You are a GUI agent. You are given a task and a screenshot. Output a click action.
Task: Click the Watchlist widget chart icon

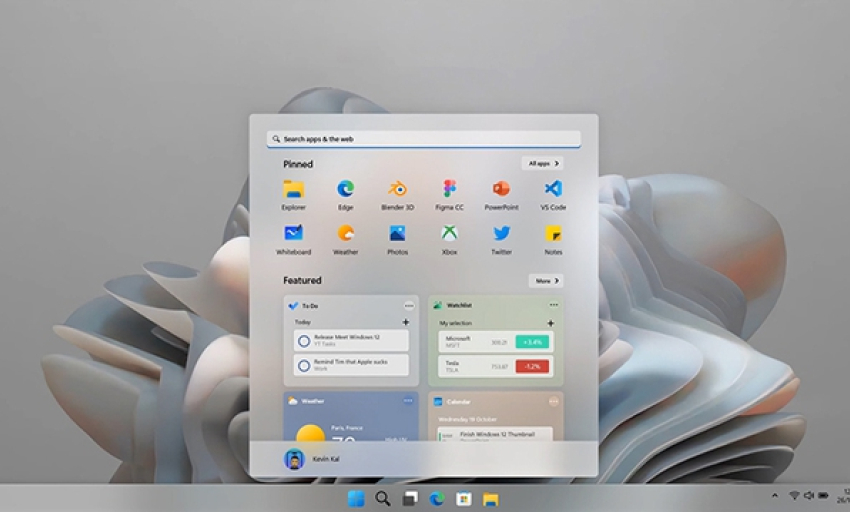(x=437, y=305)
